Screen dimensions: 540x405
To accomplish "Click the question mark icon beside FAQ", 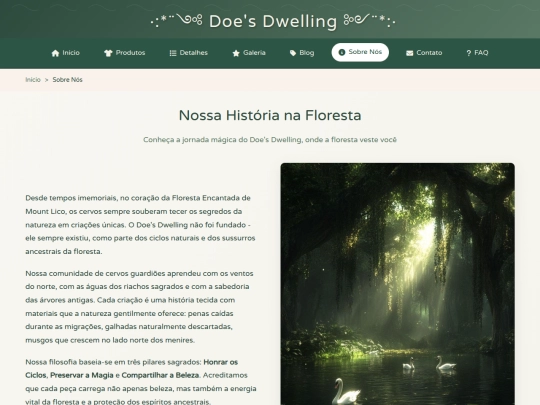I will [x=468, y=53].
